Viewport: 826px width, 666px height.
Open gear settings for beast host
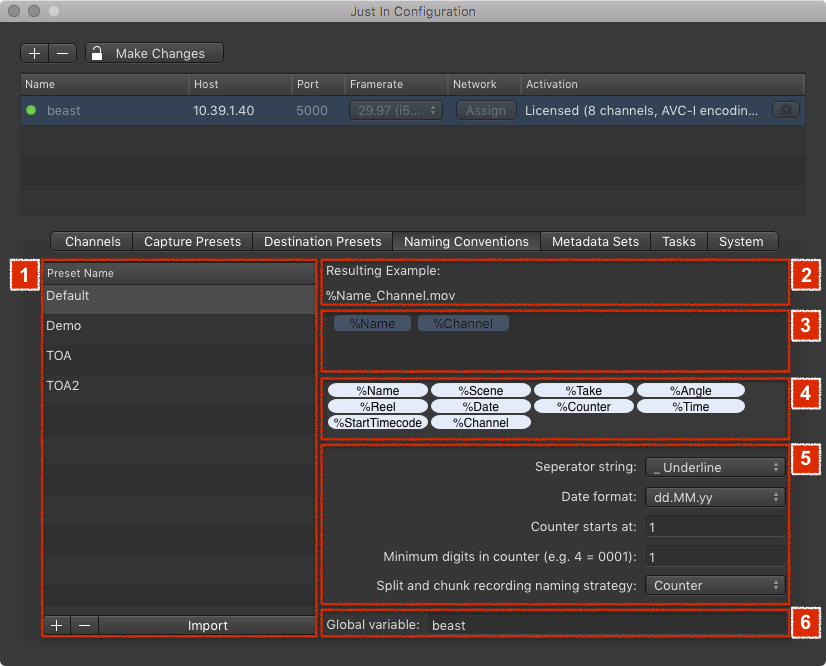pos(786,110)
